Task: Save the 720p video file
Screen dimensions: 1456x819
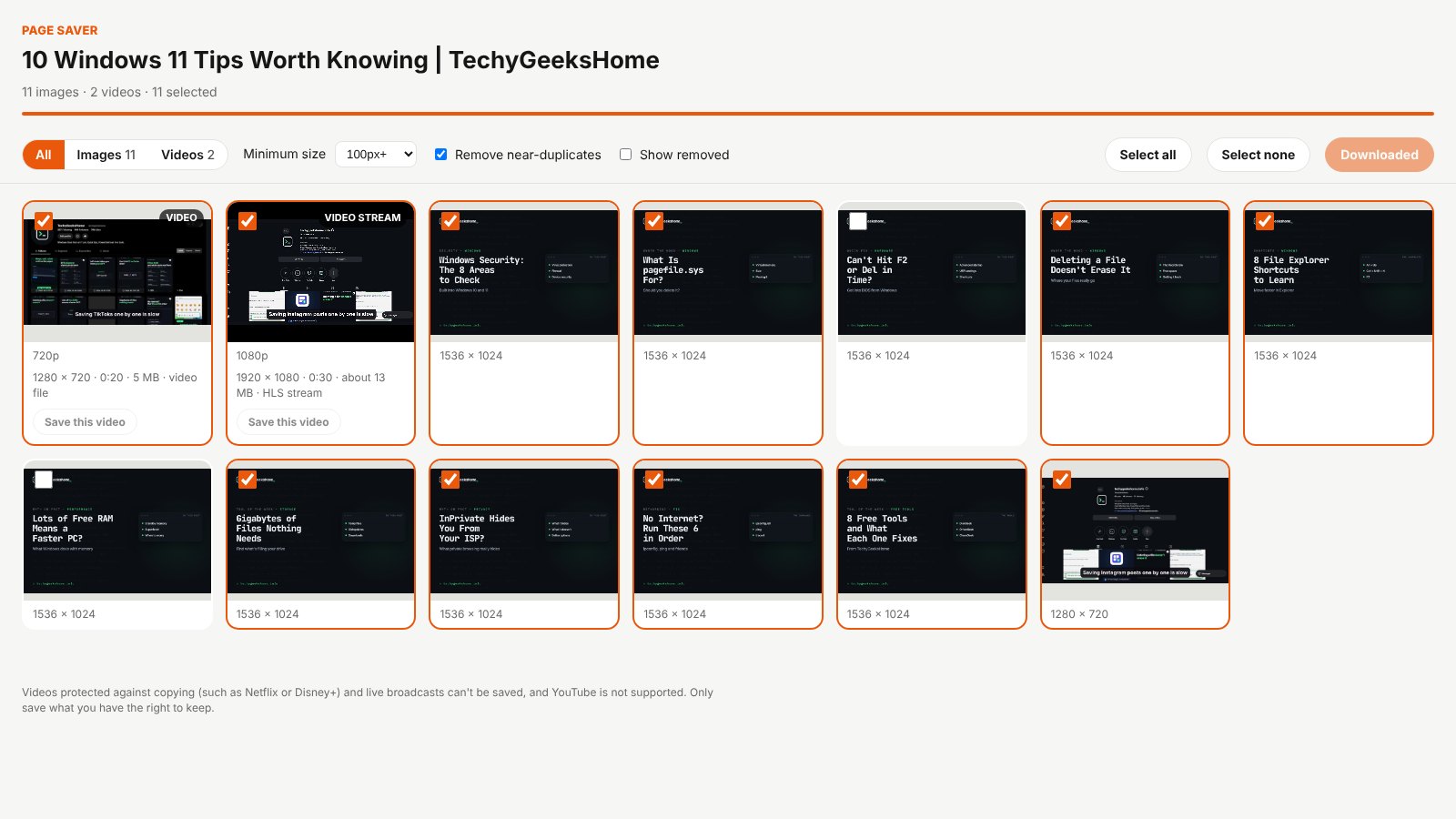Action: [x=85, y=422]
